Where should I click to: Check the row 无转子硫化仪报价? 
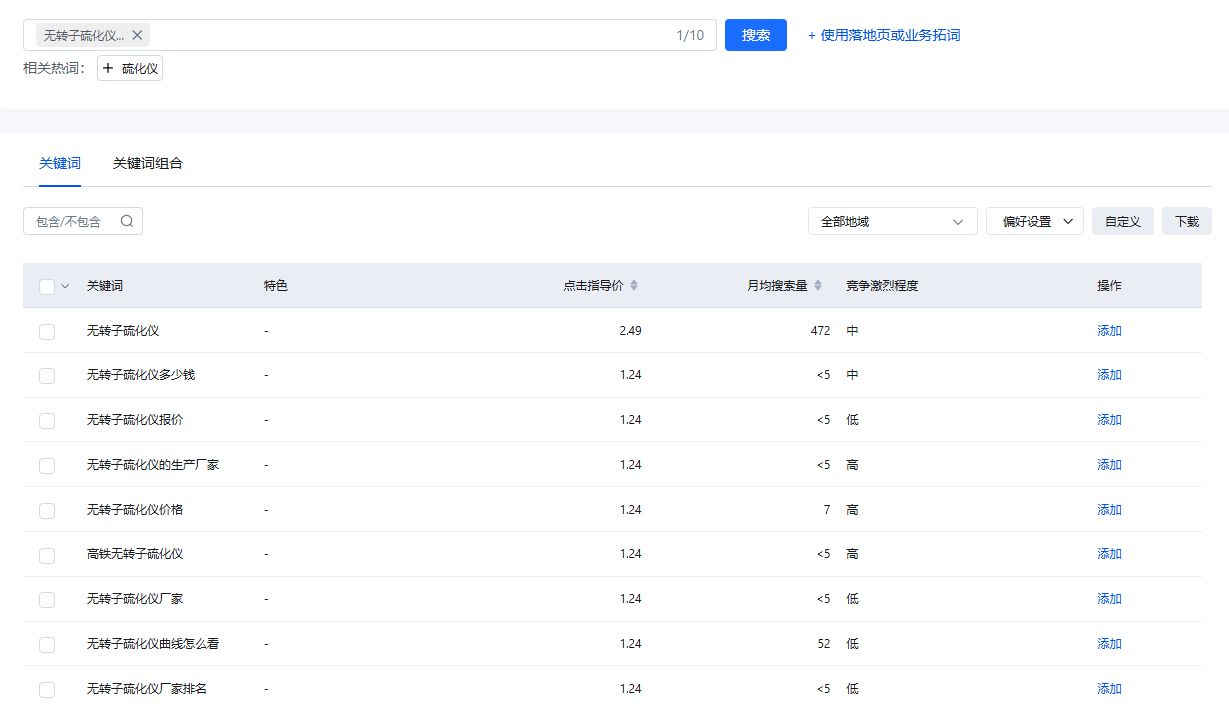point(47,420)
